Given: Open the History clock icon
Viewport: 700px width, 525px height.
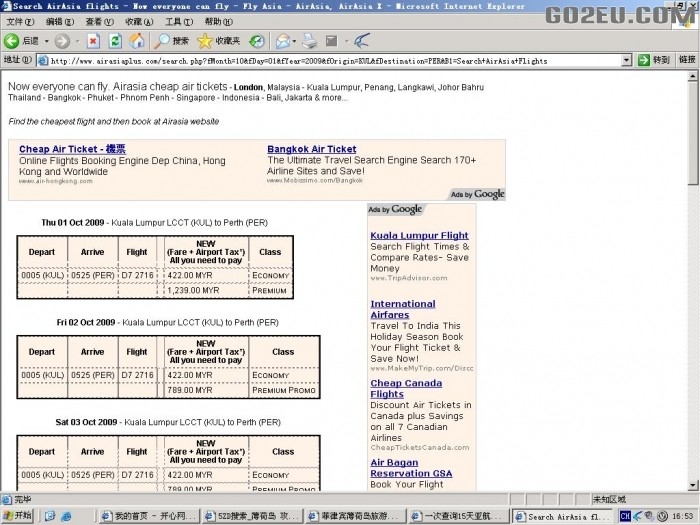Looking at the screenshot, I should point(257,41).
